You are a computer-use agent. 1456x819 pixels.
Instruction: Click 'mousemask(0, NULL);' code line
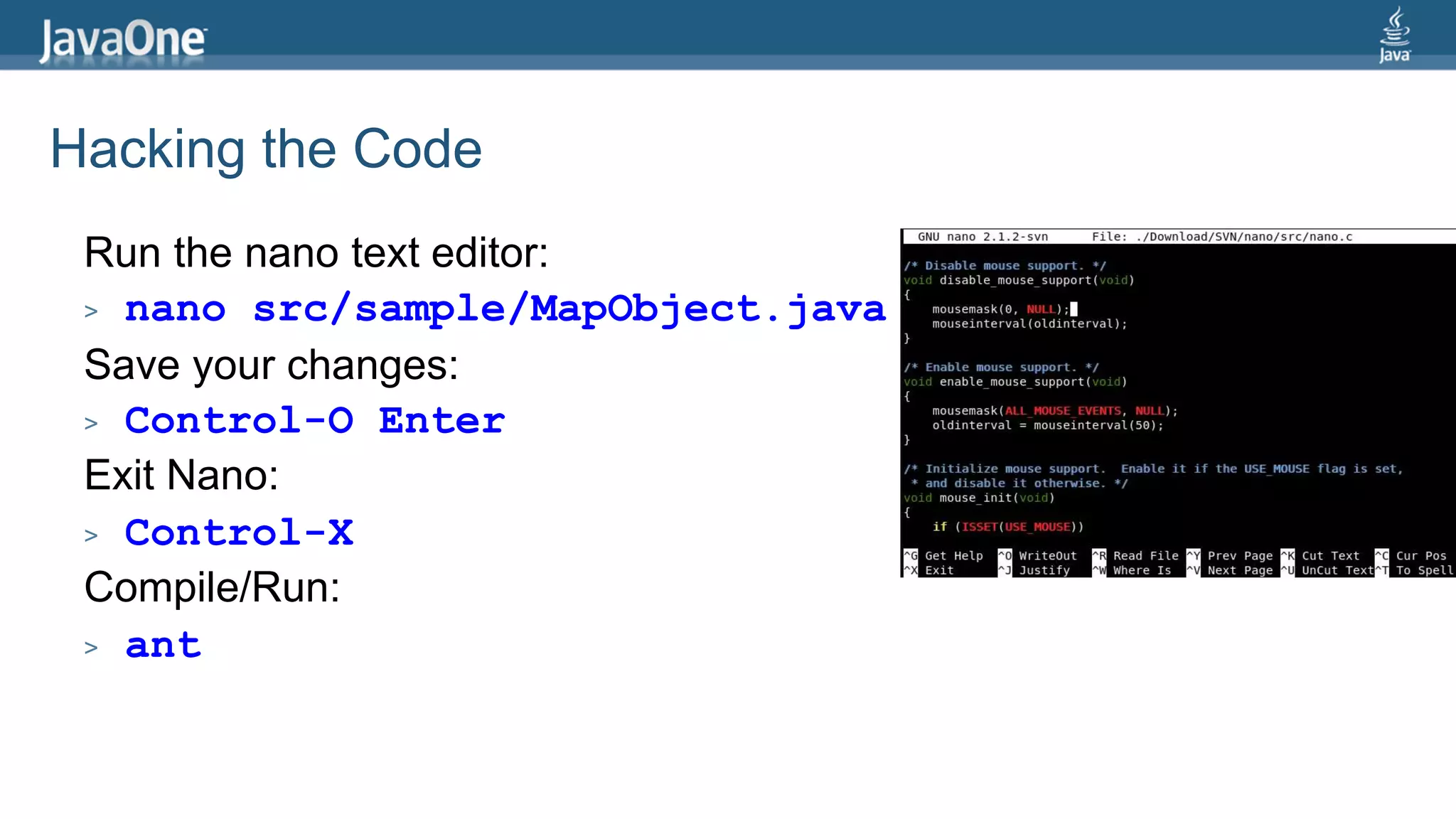coord(1000,309)
